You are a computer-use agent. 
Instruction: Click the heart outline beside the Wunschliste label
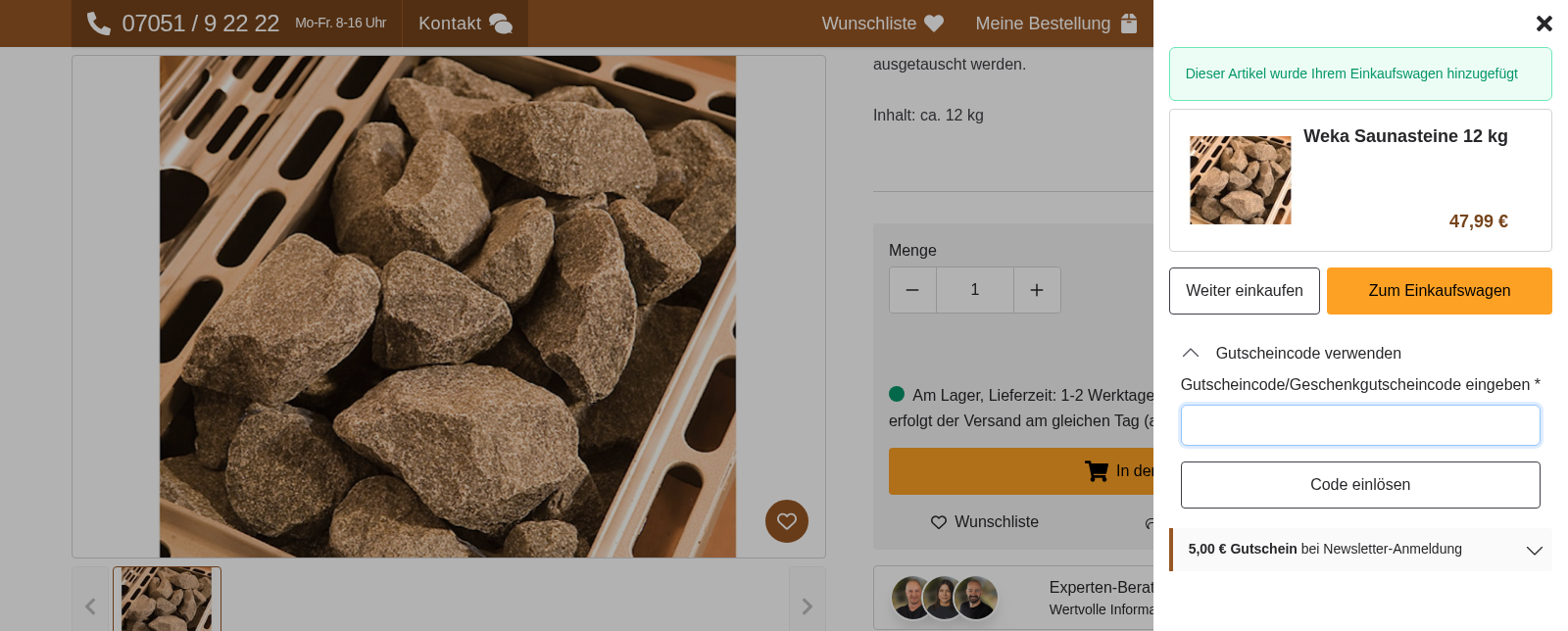(x=939, y=522)
